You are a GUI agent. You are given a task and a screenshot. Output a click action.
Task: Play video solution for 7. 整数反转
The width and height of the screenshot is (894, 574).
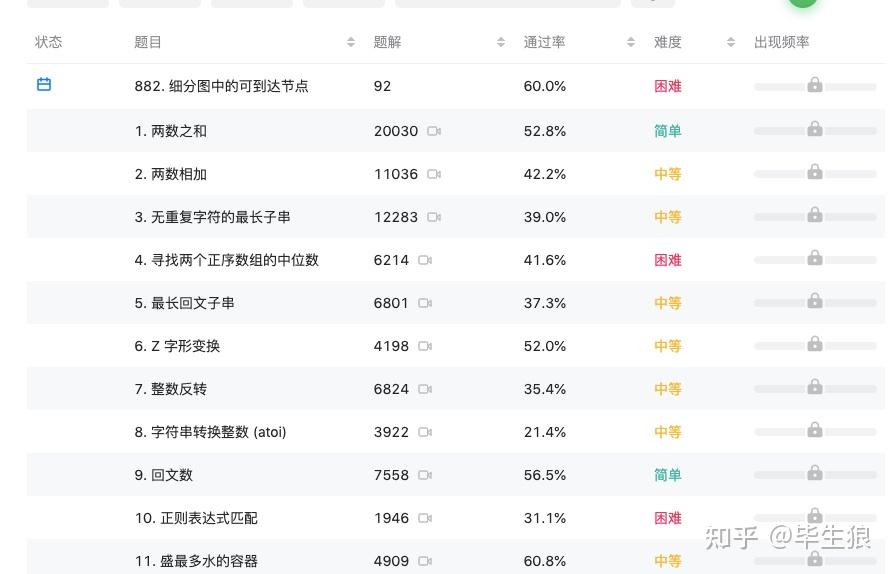click(x=425, y=389)
